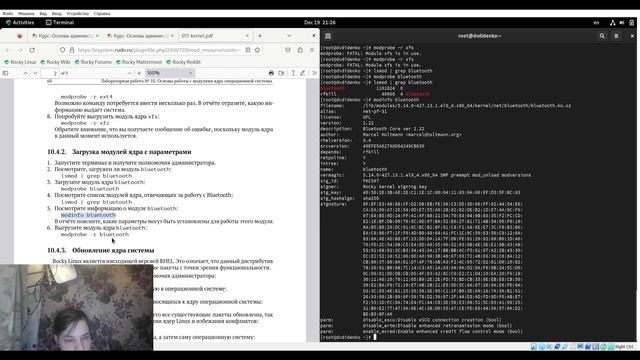Print the PDF document
640x360 pixels.
[271, 73]
